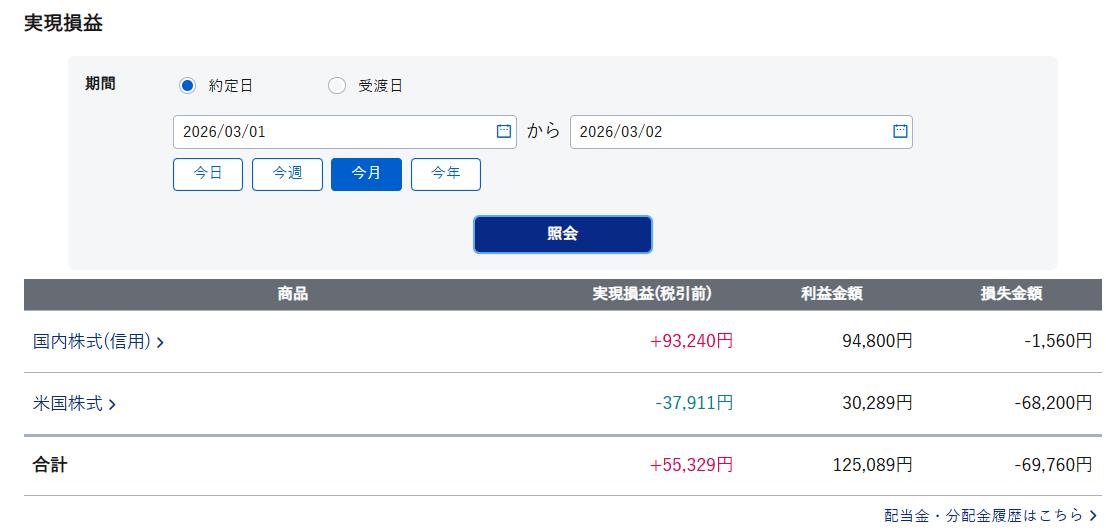1106x531 pixels.
Task: Click the 今日 period button
Action: click(208, 174)
